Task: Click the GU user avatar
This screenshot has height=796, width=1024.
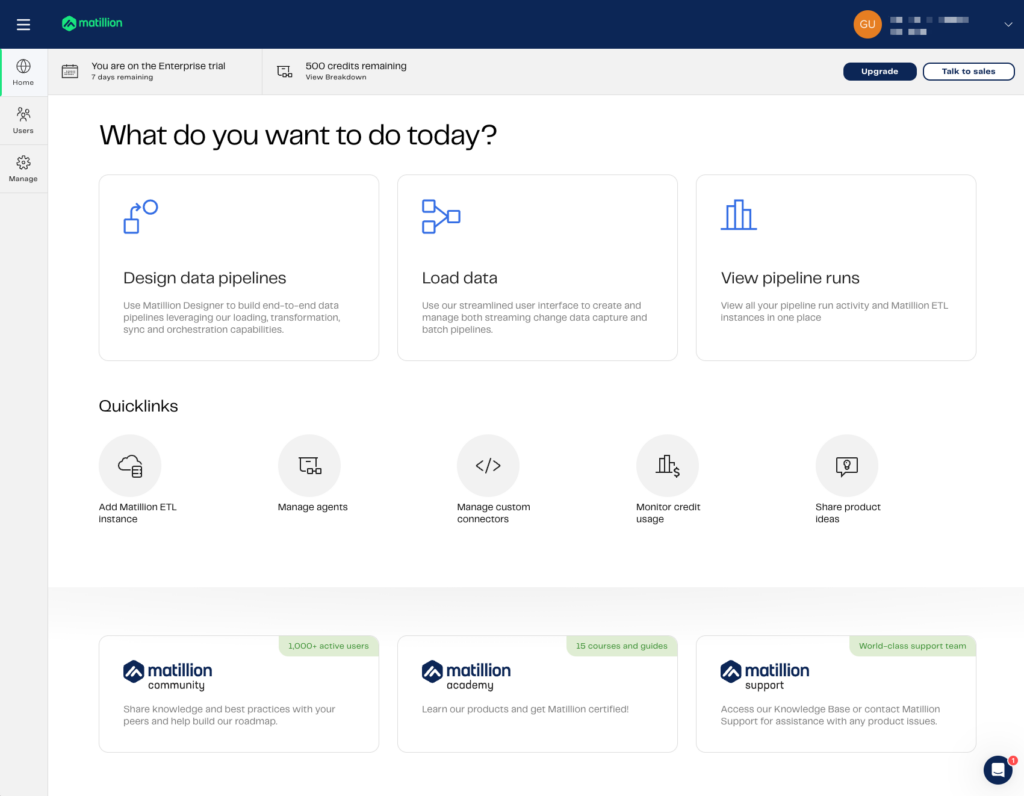Action: click(867, 24)
